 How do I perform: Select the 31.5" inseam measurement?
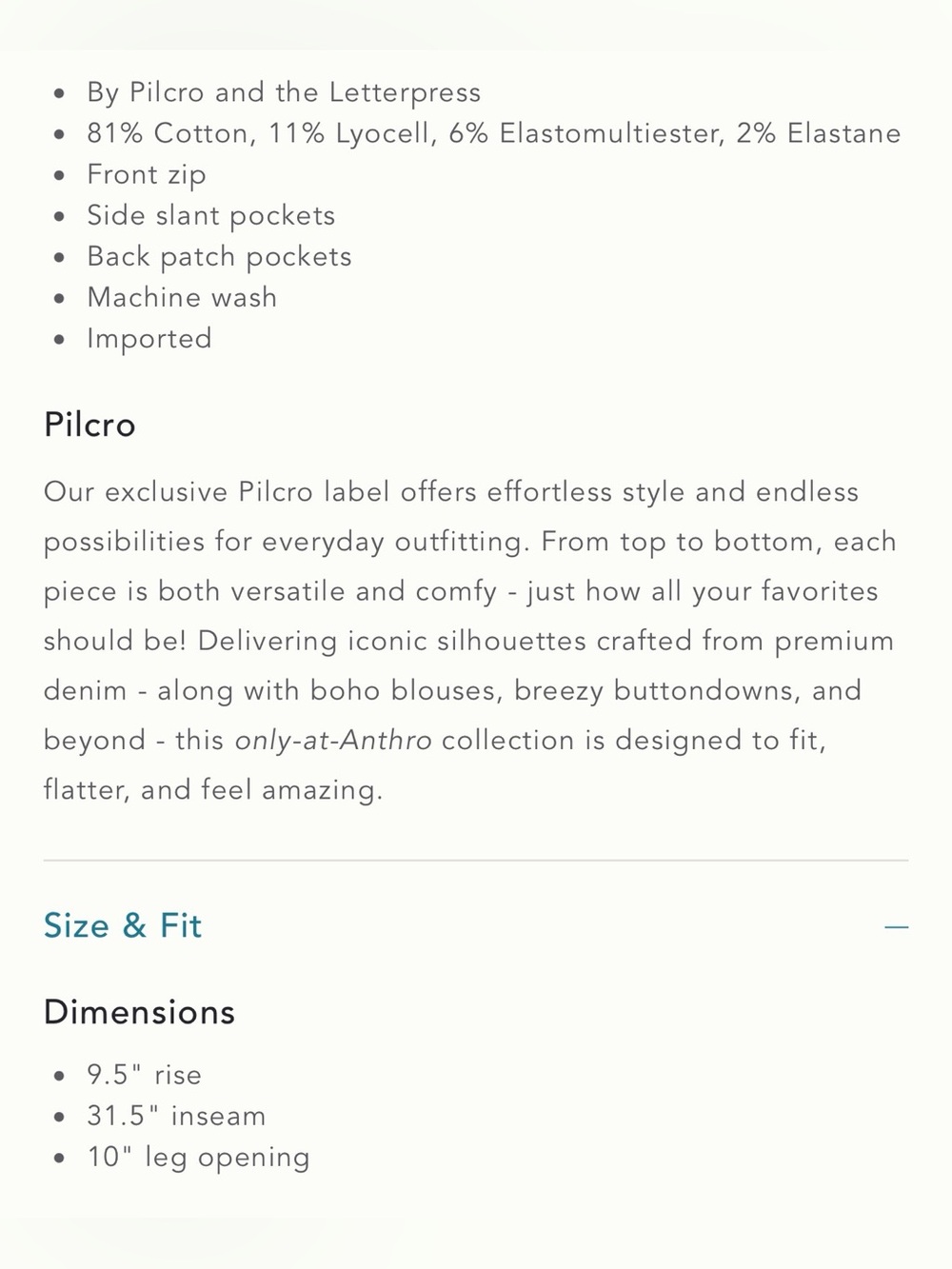pyautogui.click(x=176, y=1116)
